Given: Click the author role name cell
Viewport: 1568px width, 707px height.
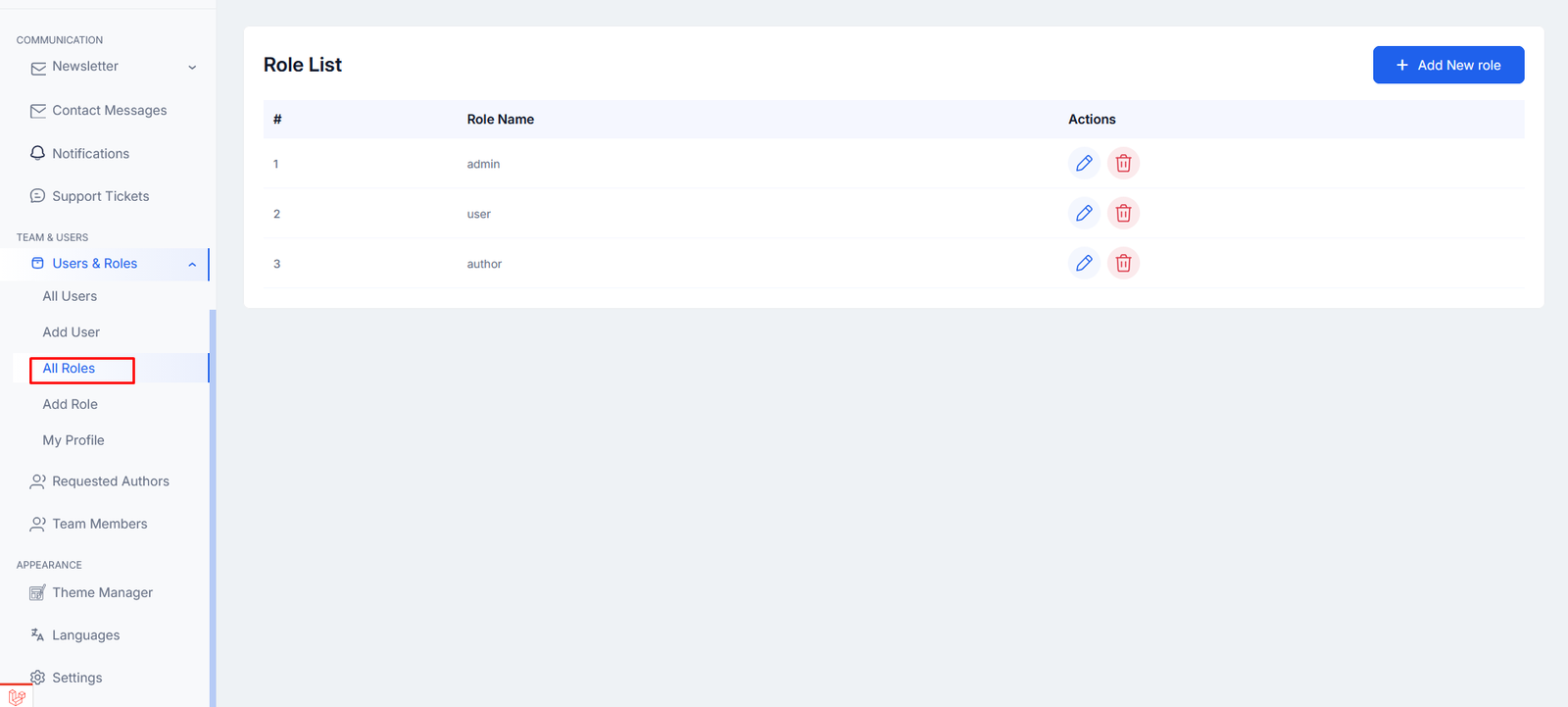Looking at the screenshot, I should 484,264.
